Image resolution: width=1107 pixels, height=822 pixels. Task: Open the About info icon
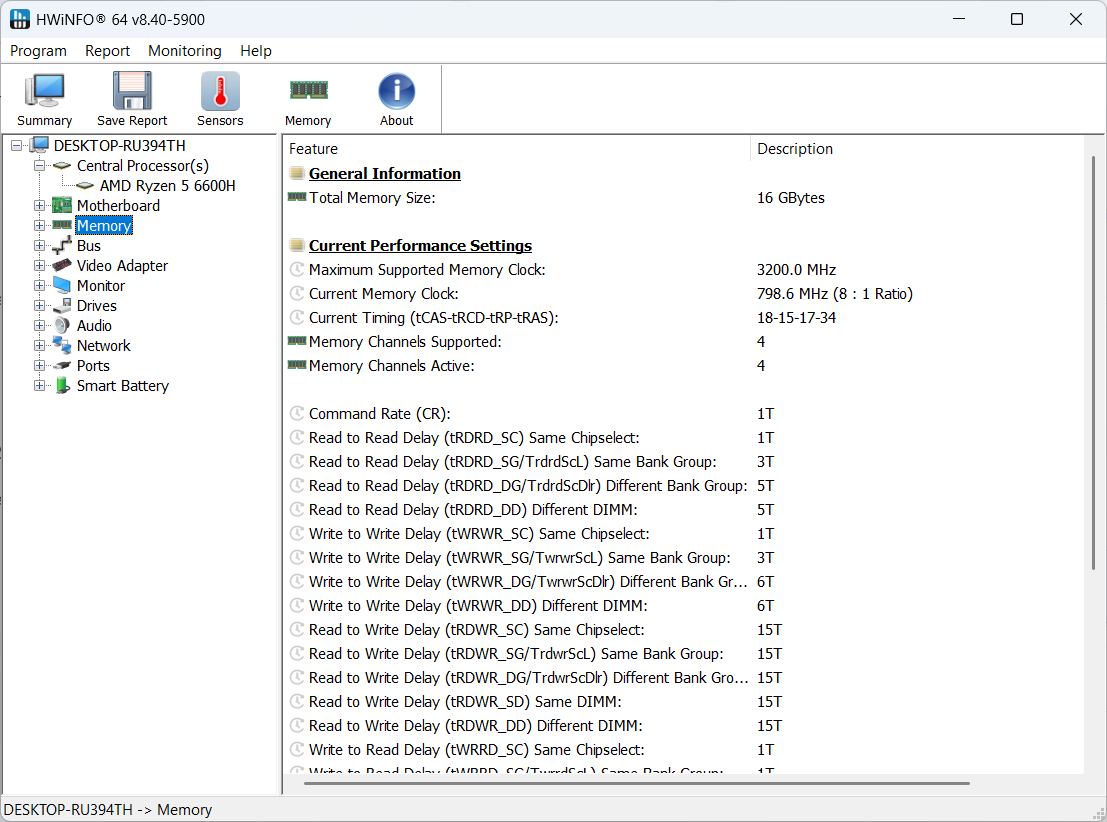(x=396, y=92)
